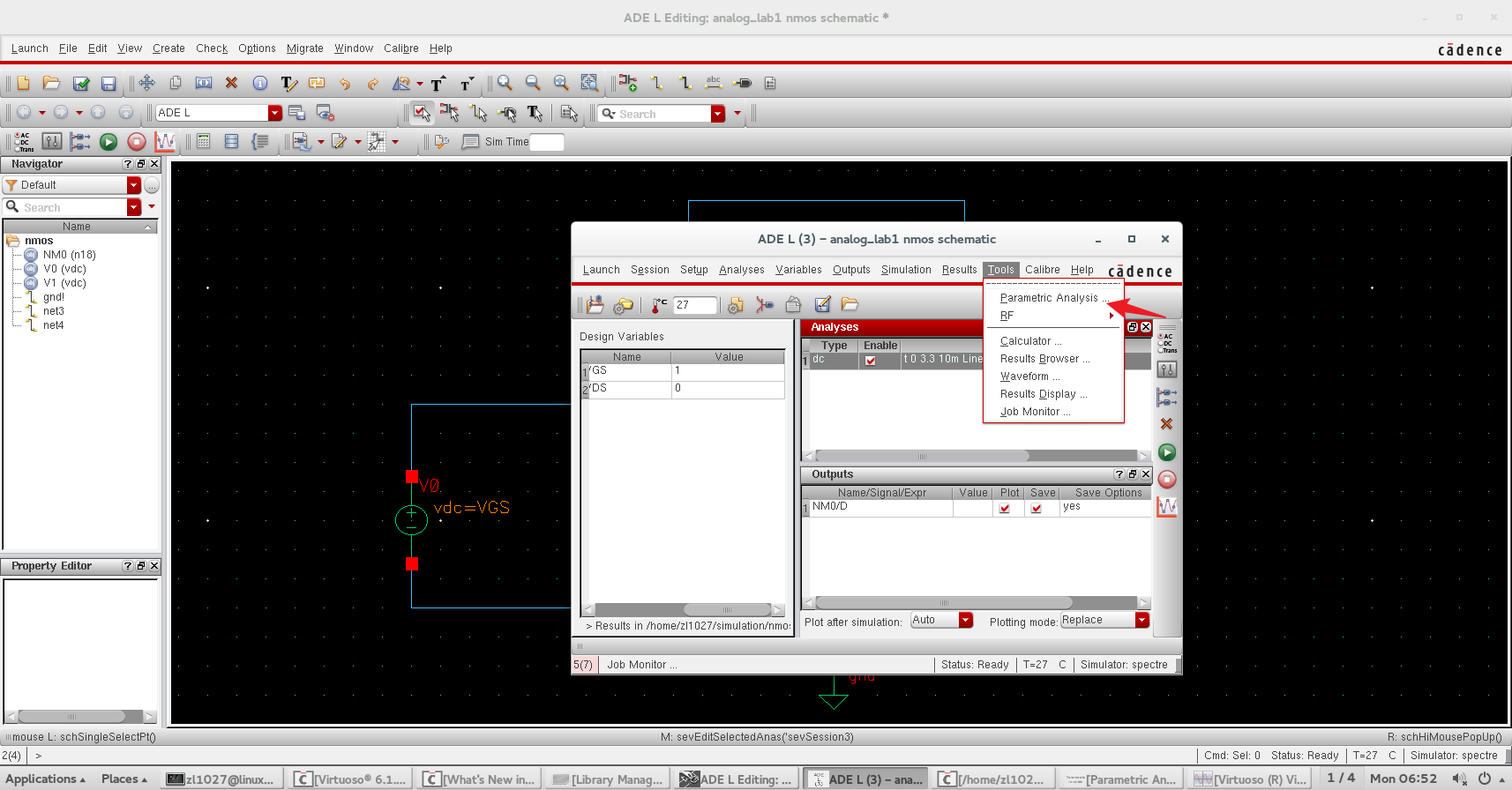
Task: Open the ADE L workspace dropdown
Action: 275,113
